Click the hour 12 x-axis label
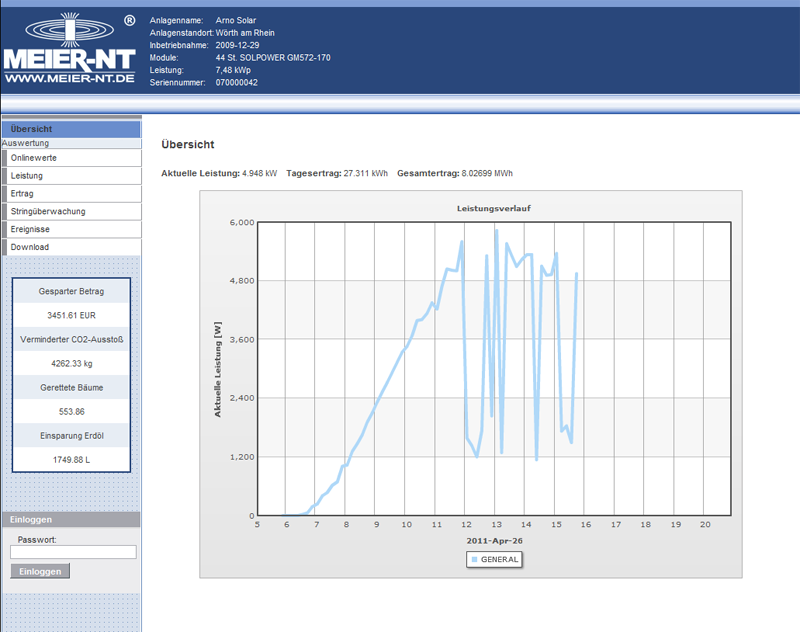The height and width of the screenshot is (632, 800). tap(466, 524)
